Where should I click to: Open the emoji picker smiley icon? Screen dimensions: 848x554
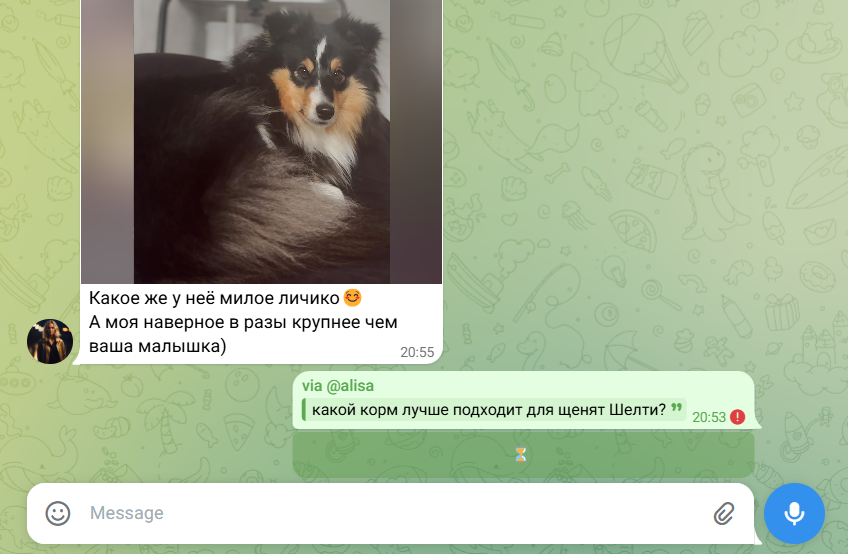point(58,513)
